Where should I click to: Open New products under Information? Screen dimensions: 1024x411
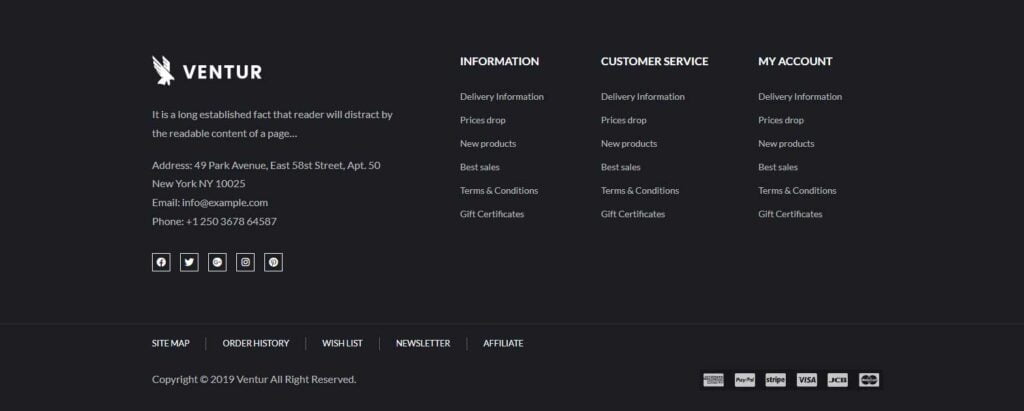tap(488, 144)
